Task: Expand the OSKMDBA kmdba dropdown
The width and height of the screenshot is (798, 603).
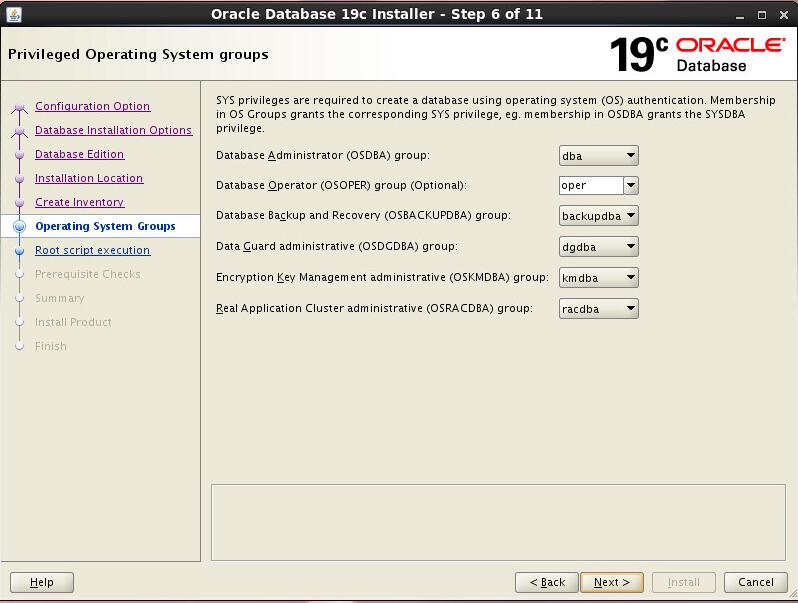Action: [598, 278]
